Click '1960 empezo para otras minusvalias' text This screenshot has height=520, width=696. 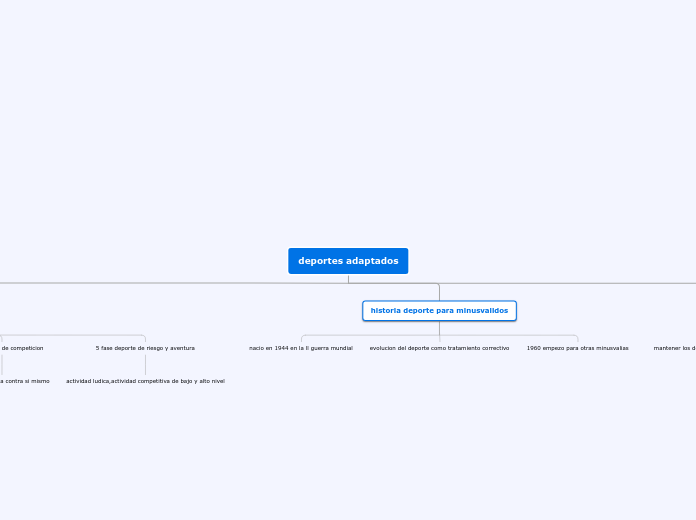click(x=577, y=348)
